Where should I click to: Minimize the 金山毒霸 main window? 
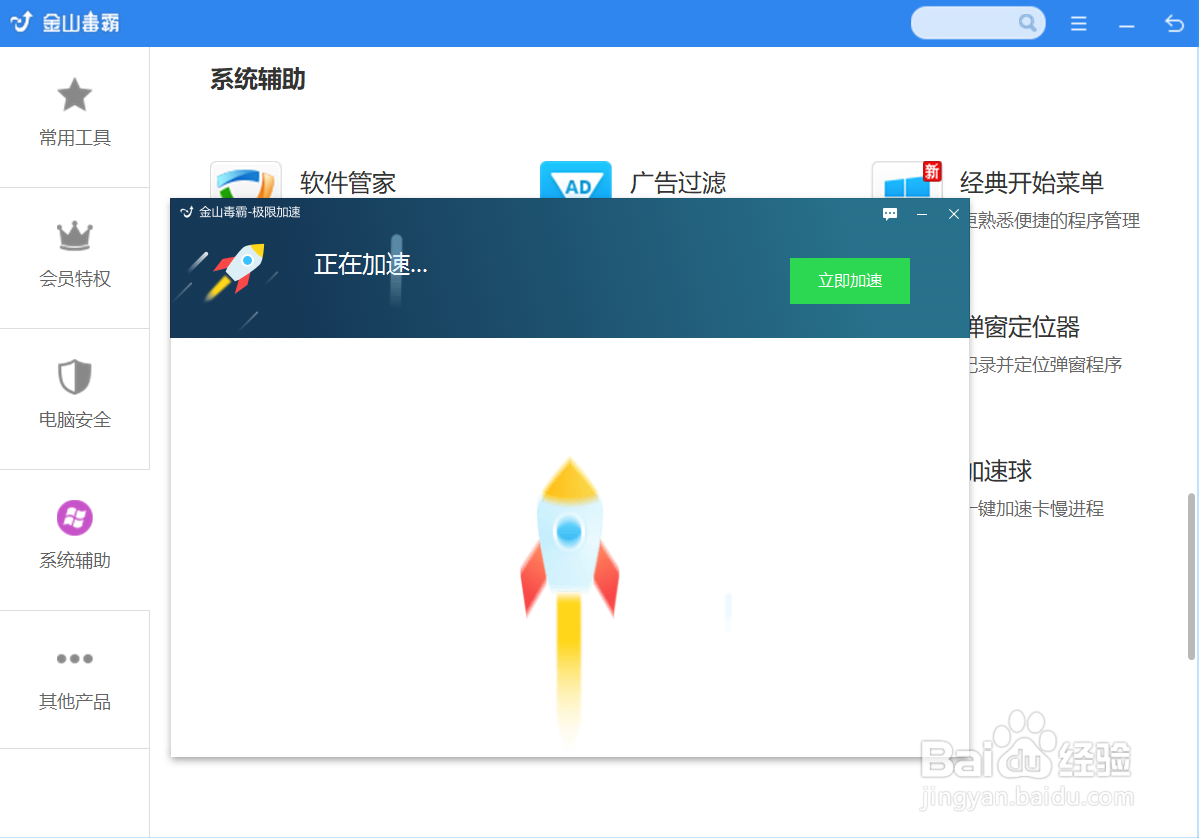pyautogui.click(x=1126, y=25)
